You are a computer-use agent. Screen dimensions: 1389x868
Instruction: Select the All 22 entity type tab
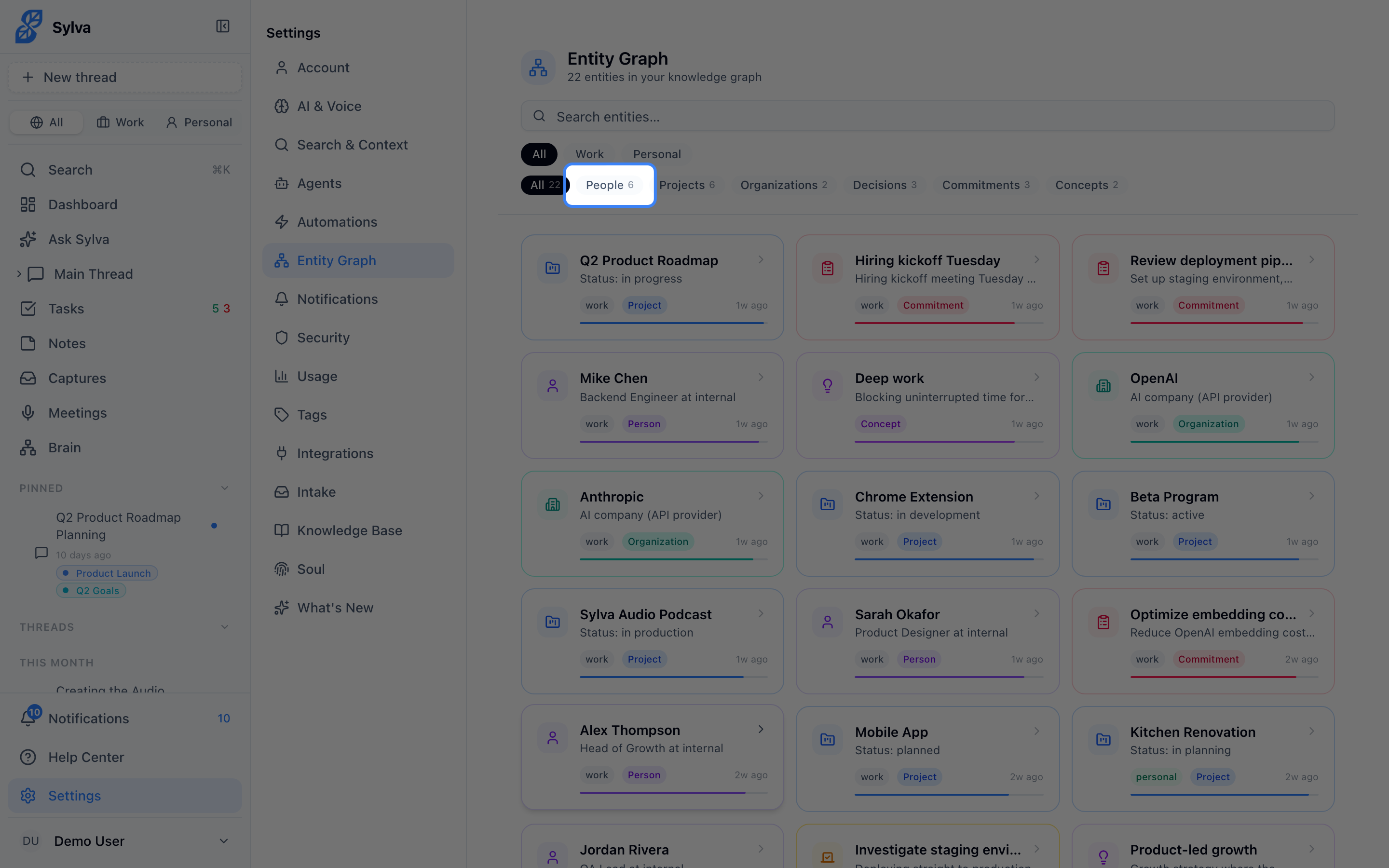tap(545, 185)
